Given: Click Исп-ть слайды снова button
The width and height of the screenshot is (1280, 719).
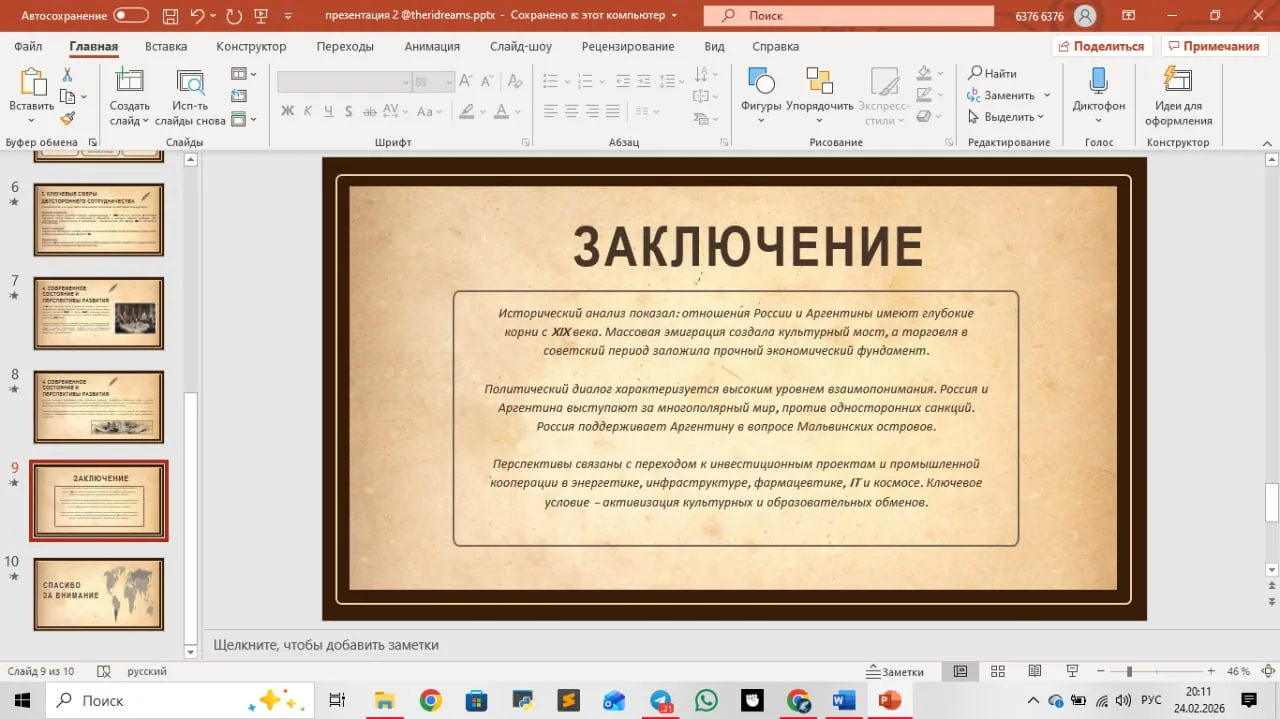Looking at the screenshot, I should (x=190, y=98).
